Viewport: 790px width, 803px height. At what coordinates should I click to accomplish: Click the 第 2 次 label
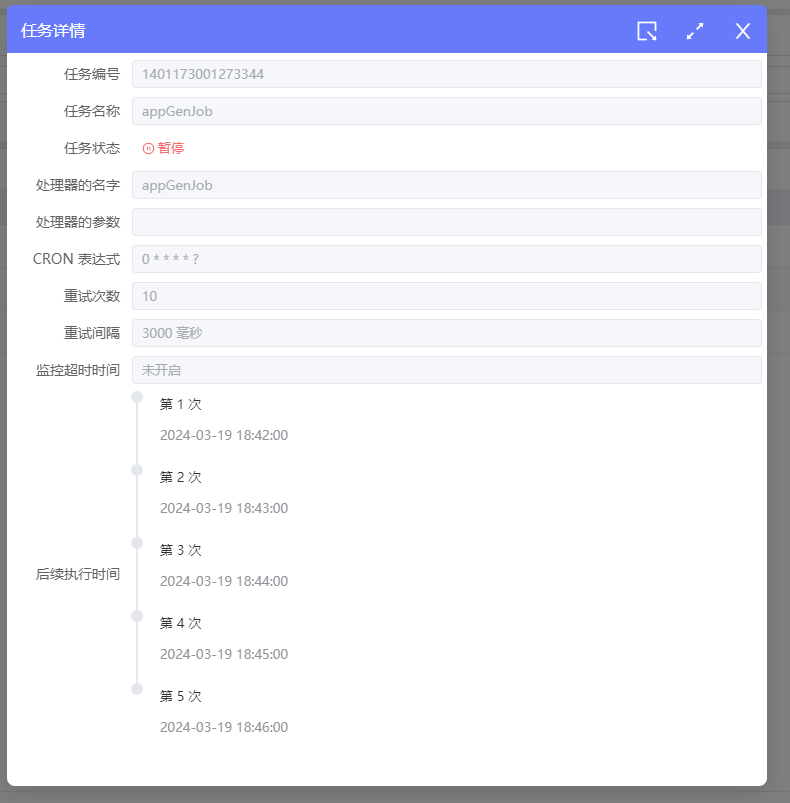(181, 477)
